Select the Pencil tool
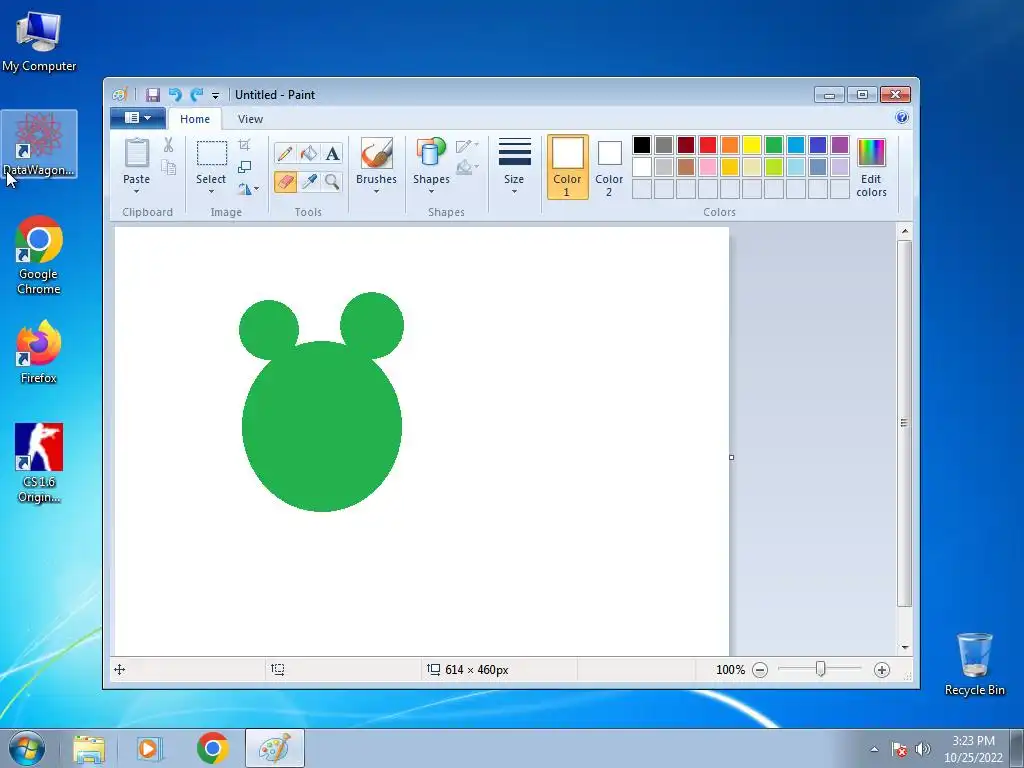The height and width of the screenshot is (768, 1024). 285,153
